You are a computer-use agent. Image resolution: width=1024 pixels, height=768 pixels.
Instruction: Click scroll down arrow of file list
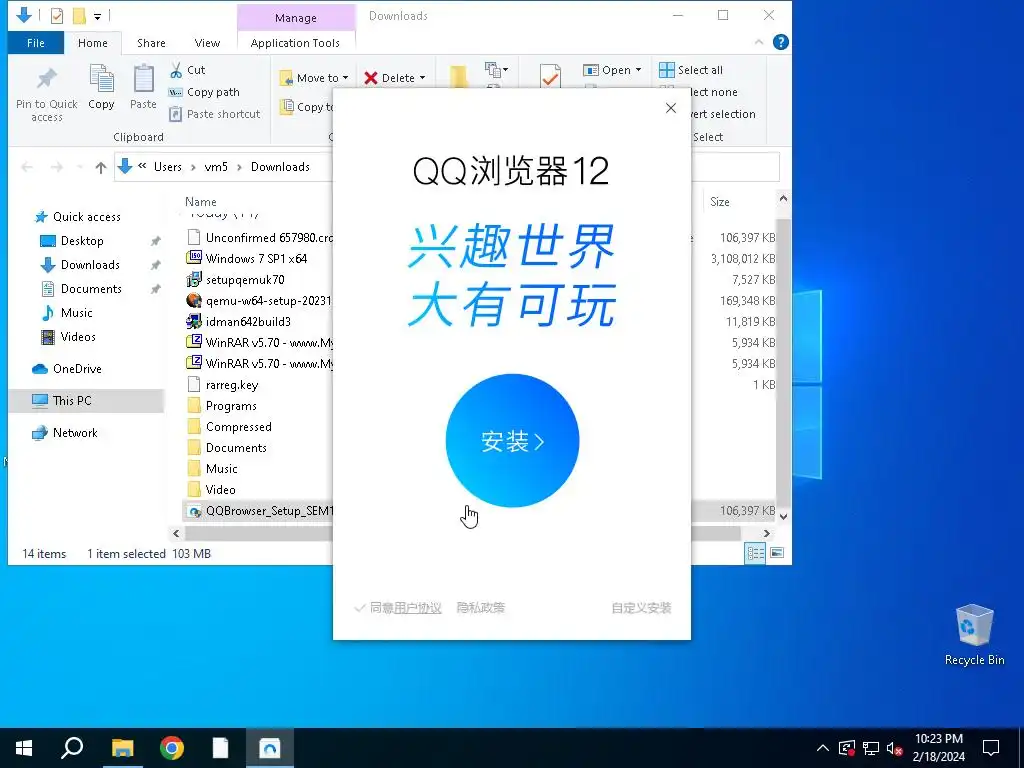[x=783, y=516]
